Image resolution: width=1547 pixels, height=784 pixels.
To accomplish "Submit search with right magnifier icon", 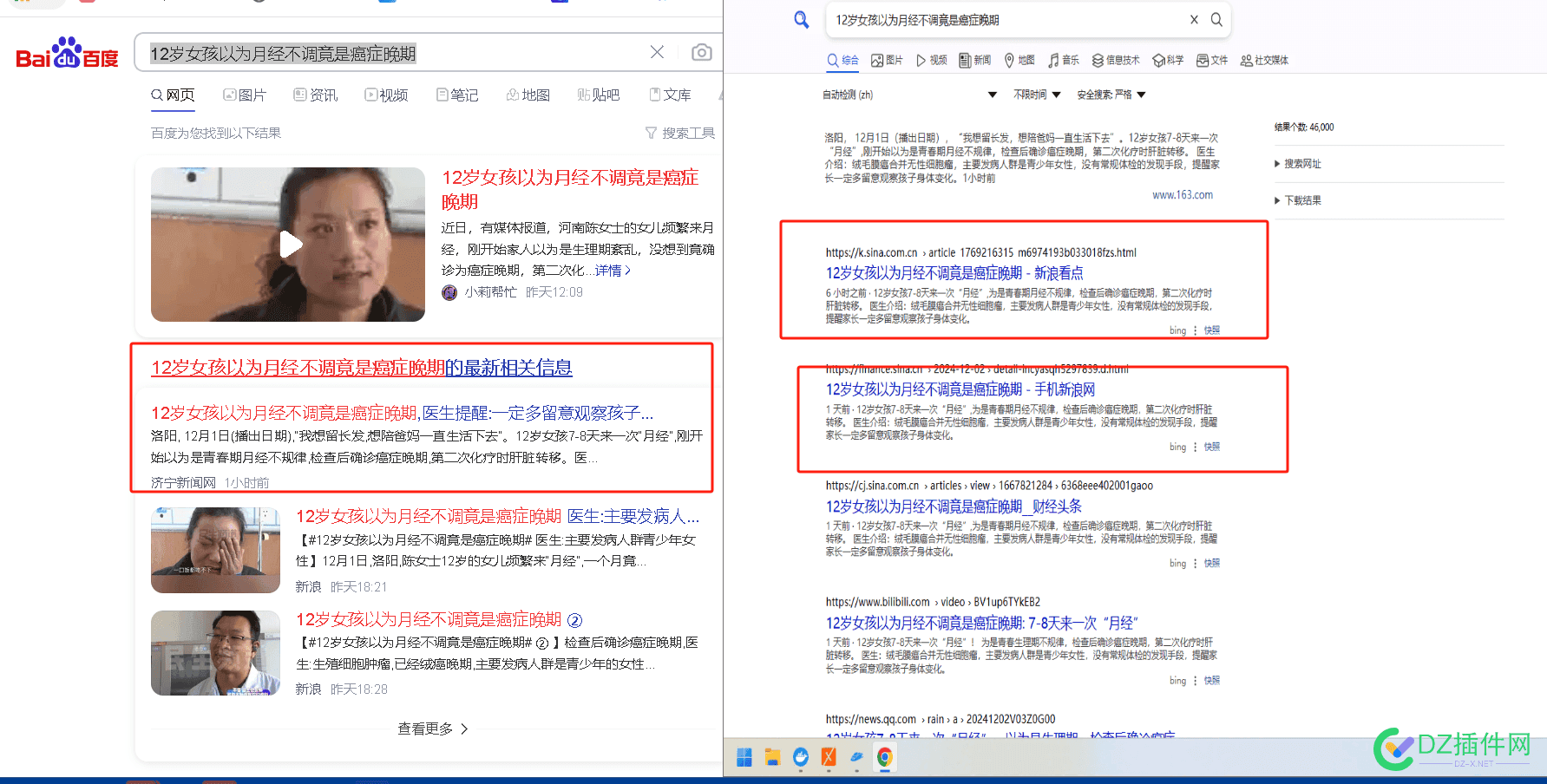I will pos(1216,19).
